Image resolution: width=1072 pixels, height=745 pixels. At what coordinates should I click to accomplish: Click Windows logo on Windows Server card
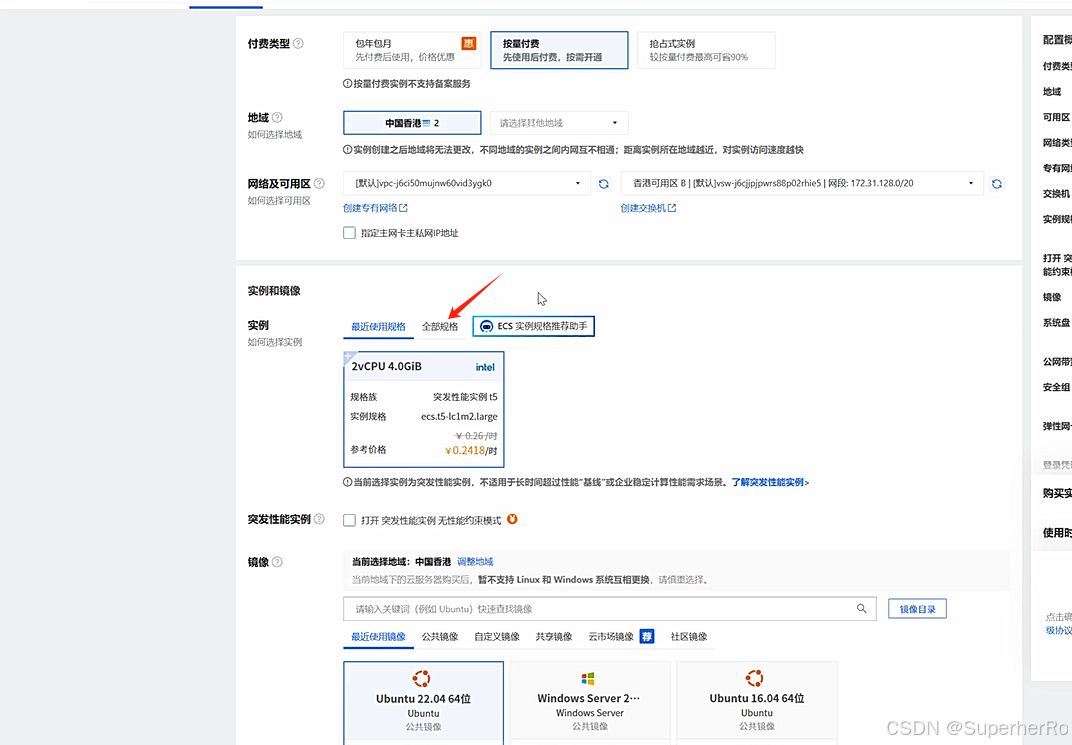588,678
